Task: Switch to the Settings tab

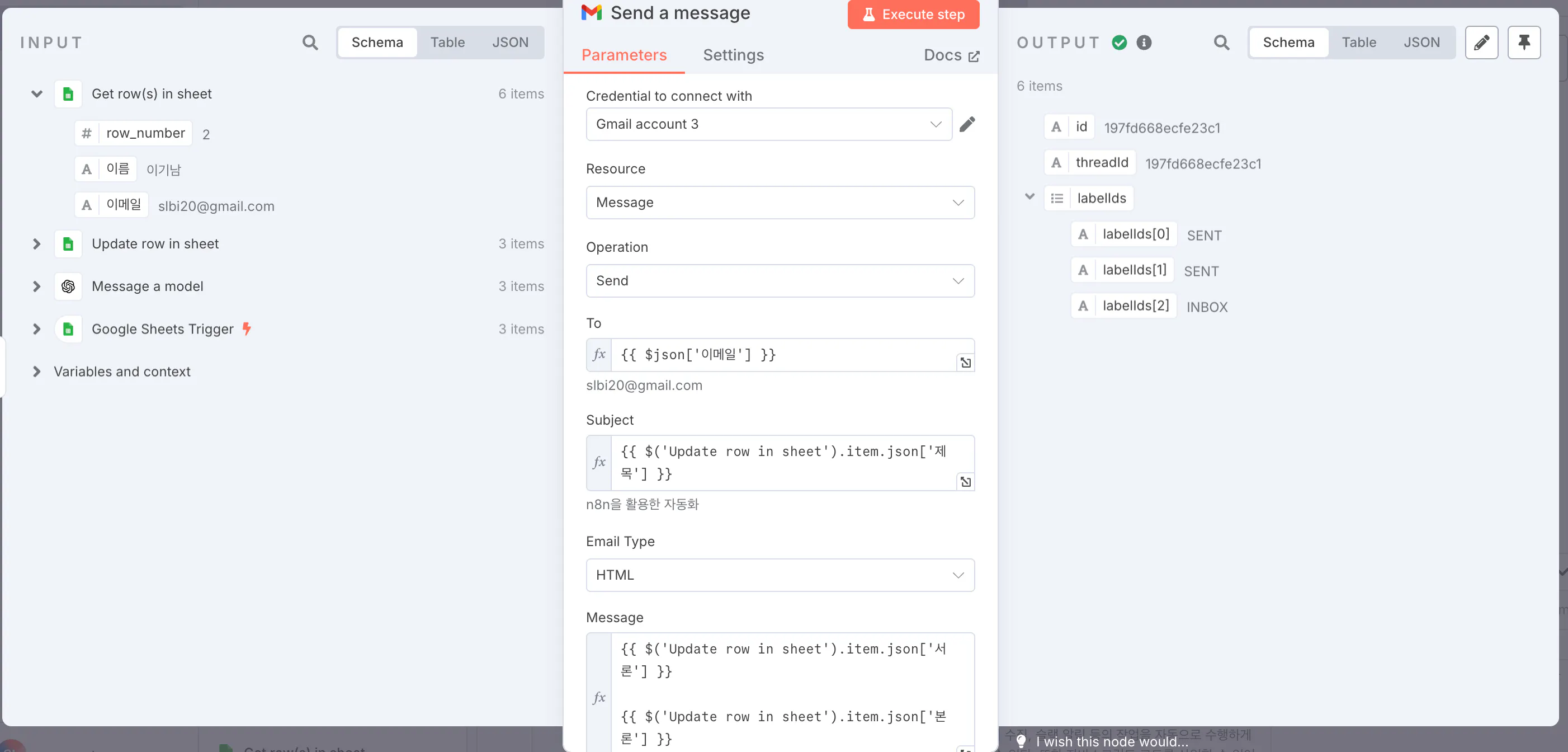Action: 733,55
